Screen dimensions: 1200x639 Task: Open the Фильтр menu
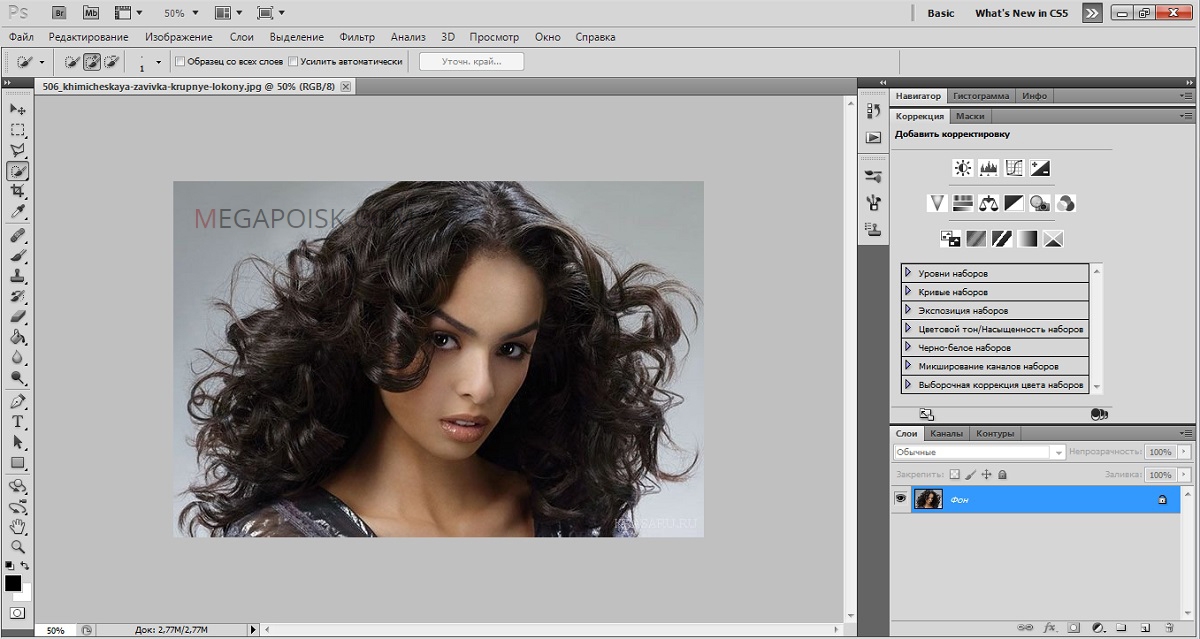357,37
